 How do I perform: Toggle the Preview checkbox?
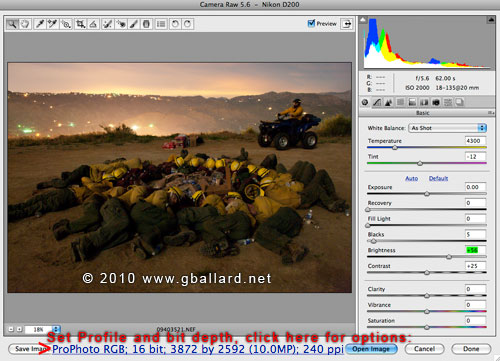(311, 23)
